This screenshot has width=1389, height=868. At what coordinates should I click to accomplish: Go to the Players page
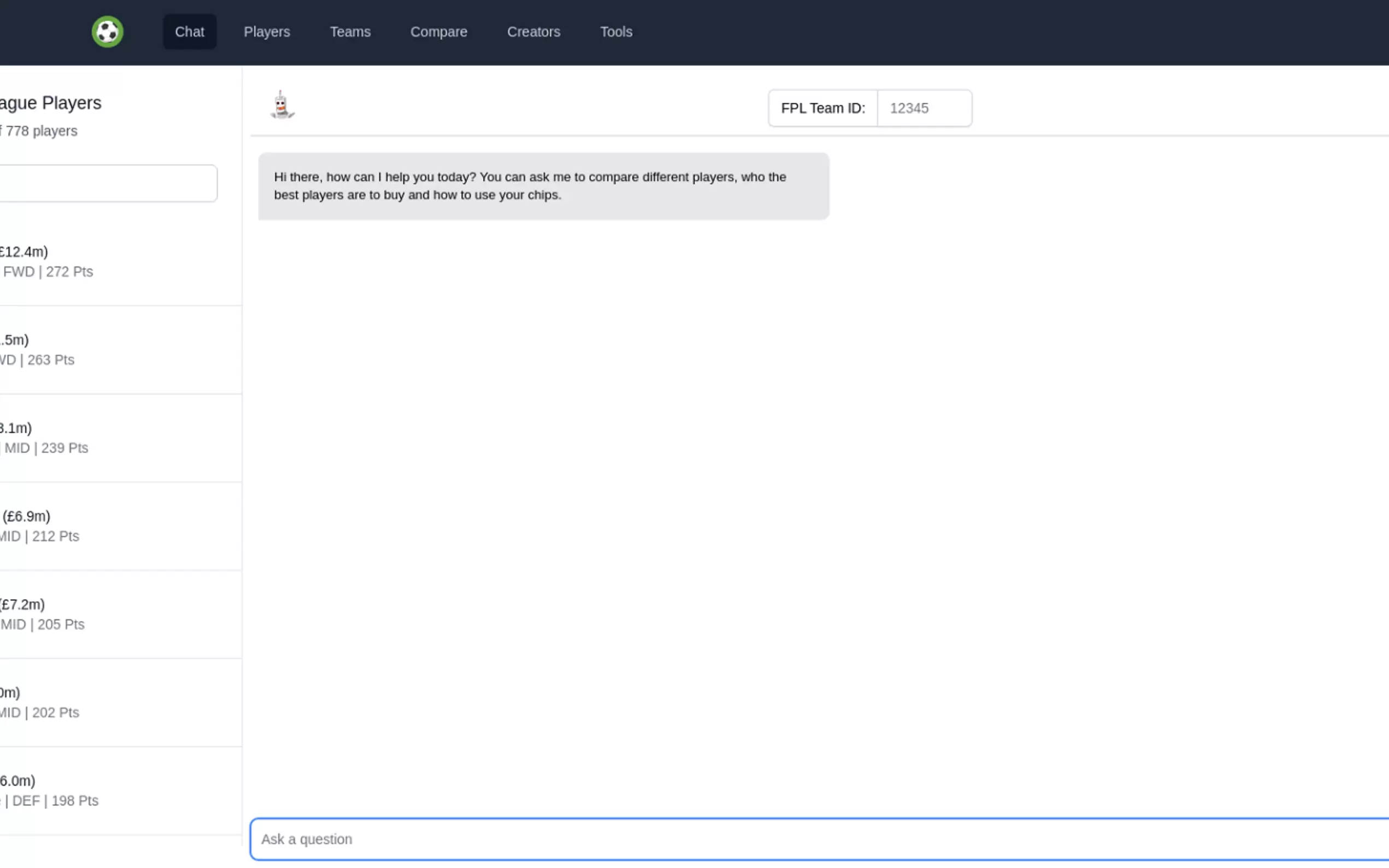coord(266,32)
